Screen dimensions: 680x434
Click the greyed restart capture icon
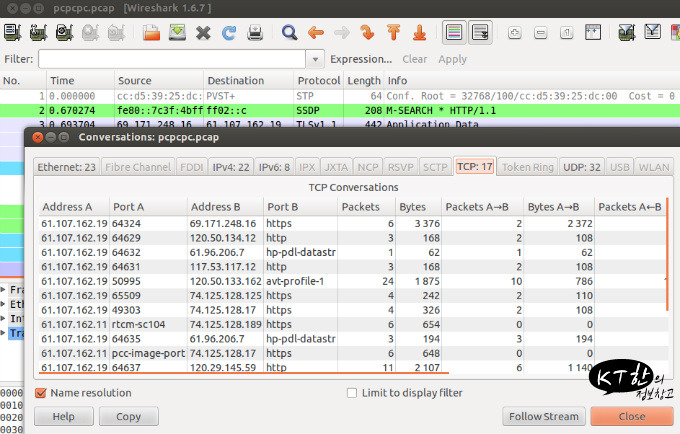117,33
